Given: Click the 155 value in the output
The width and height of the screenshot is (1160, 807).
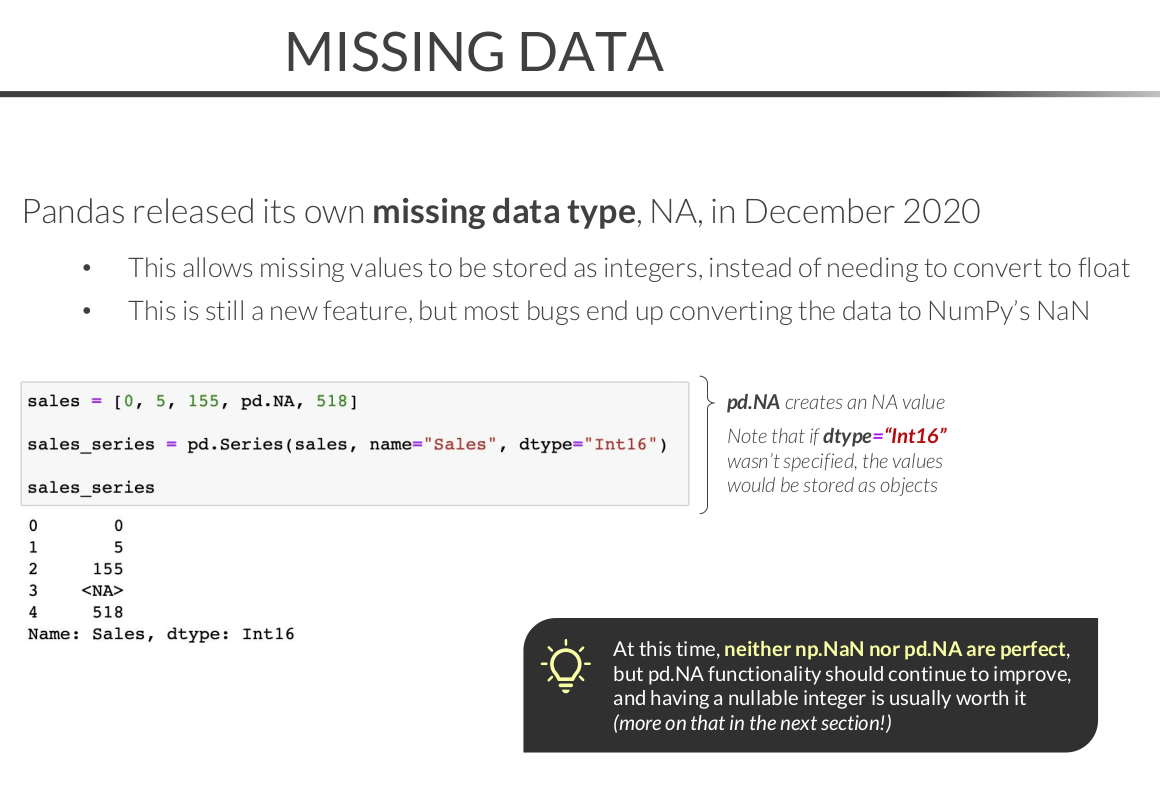Looking at the screenshot, I should click(x=107, y=568).
